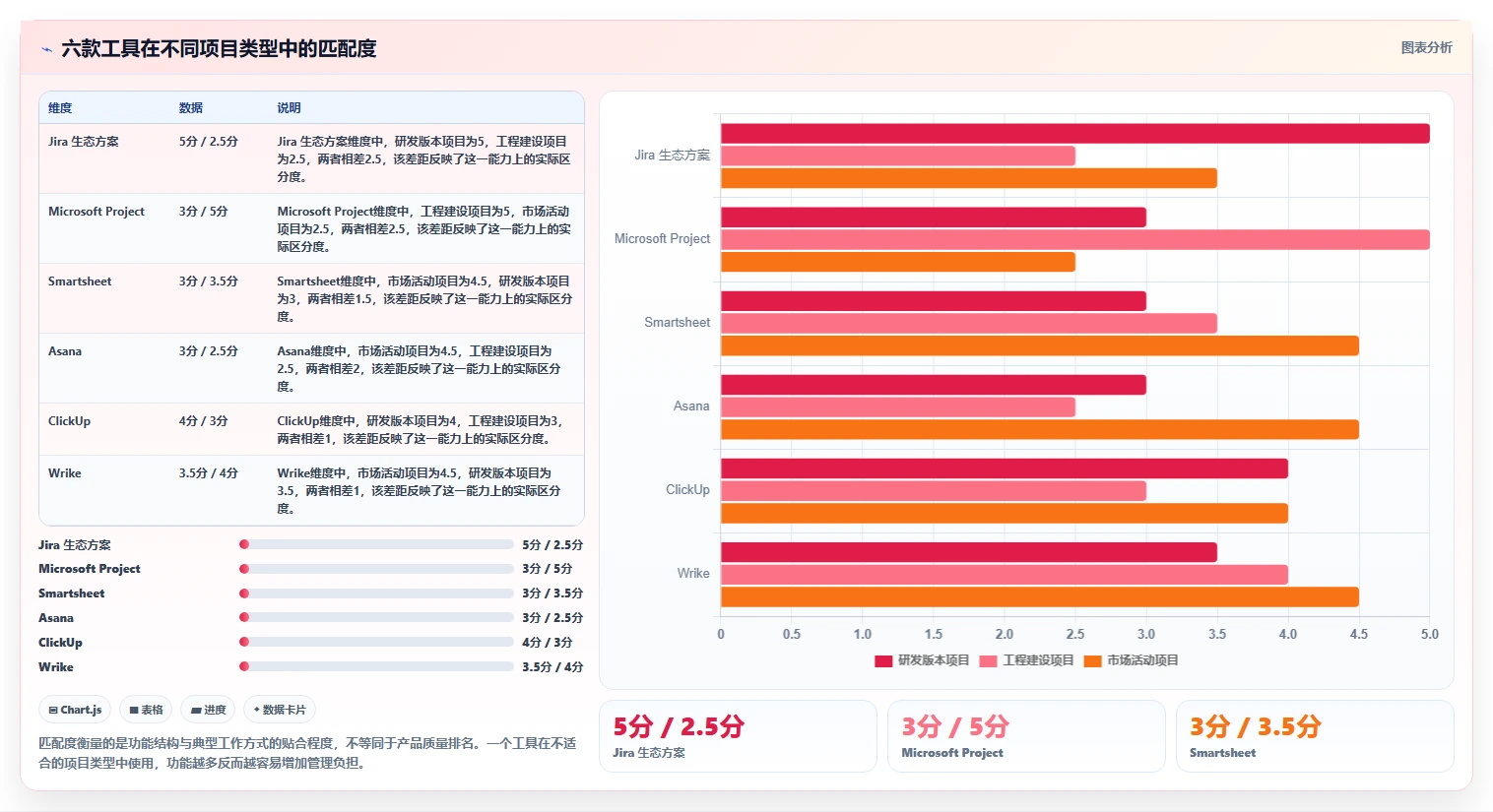Viewport: 1493px width, 812px height.
Task: Toggle 研发版本项目 series in the legend
Action: coord(922,660)
